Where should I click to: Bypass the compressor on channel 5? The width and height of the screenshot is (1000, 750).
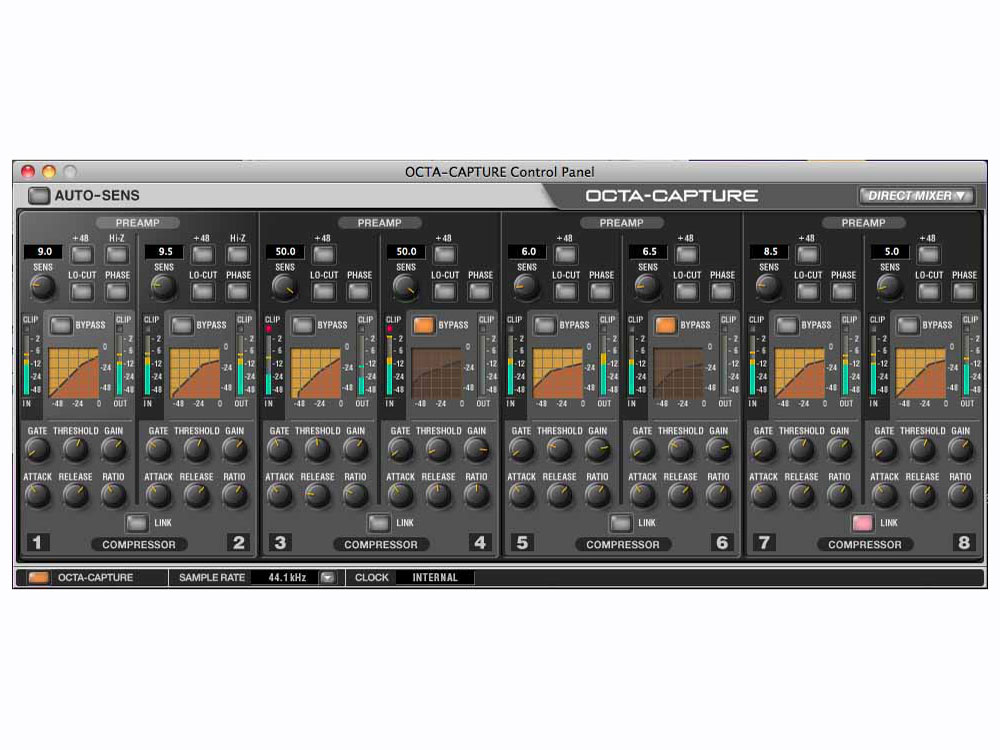[x=545, y=325]
